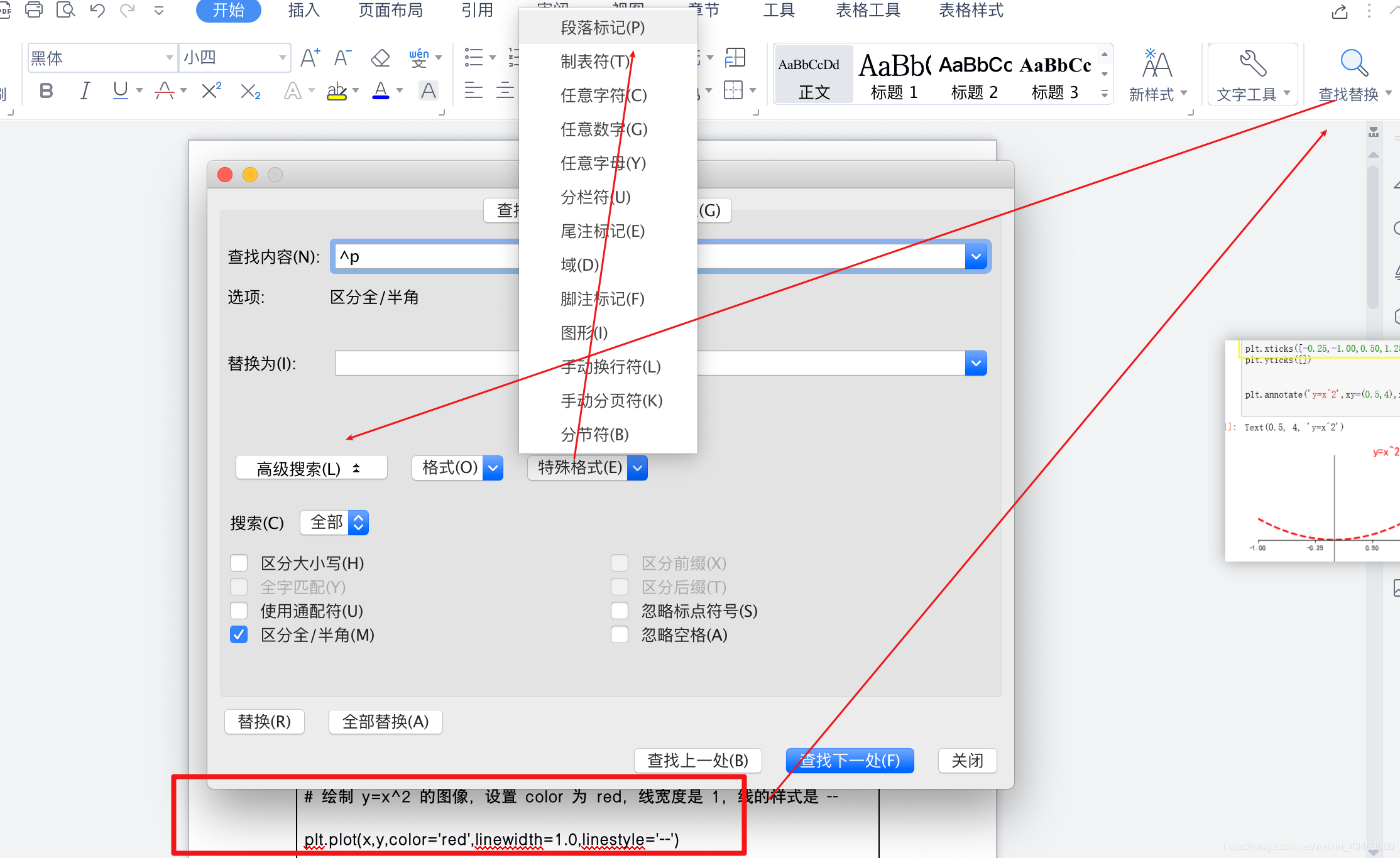Screen dimensions: 1400x858
Task: Clear formatting with eraser icon
Action: [x=380, y=58]
